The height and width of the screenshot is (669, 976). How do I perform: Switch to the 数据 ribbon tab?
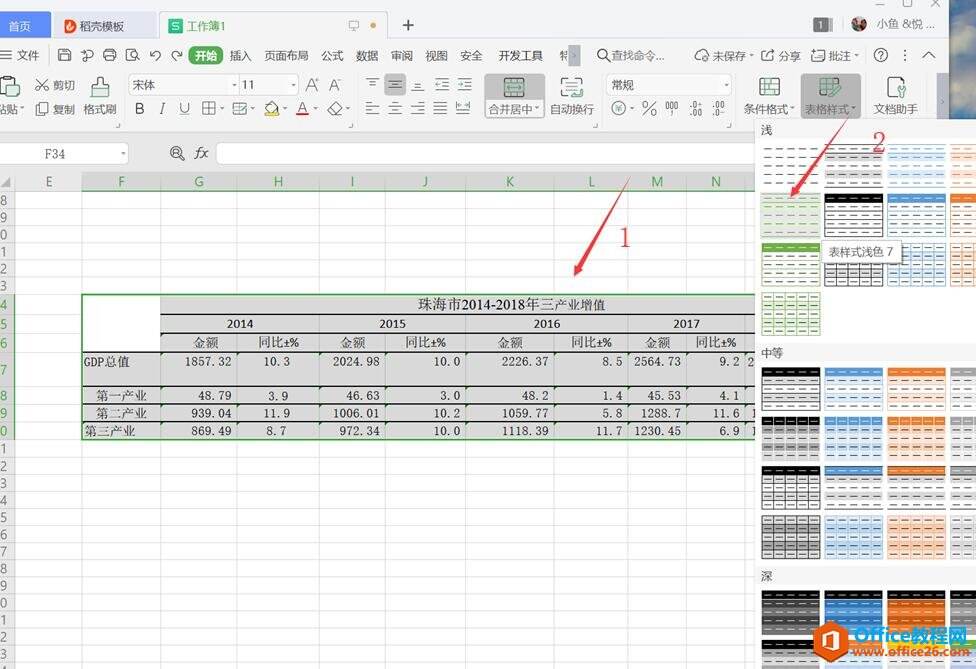pyautogui.click(x=367, y=55)
